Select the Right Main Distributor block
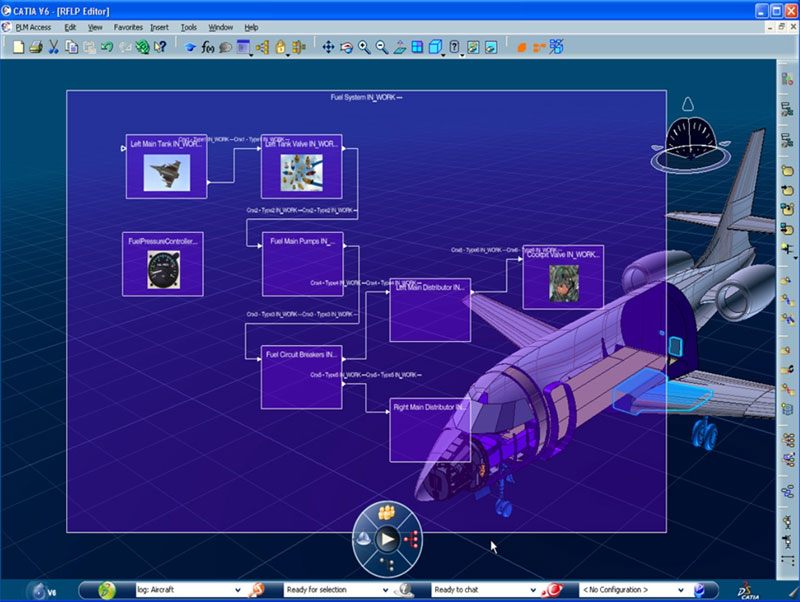Screen dimensions: 800x602 click(x=430, y=430)
